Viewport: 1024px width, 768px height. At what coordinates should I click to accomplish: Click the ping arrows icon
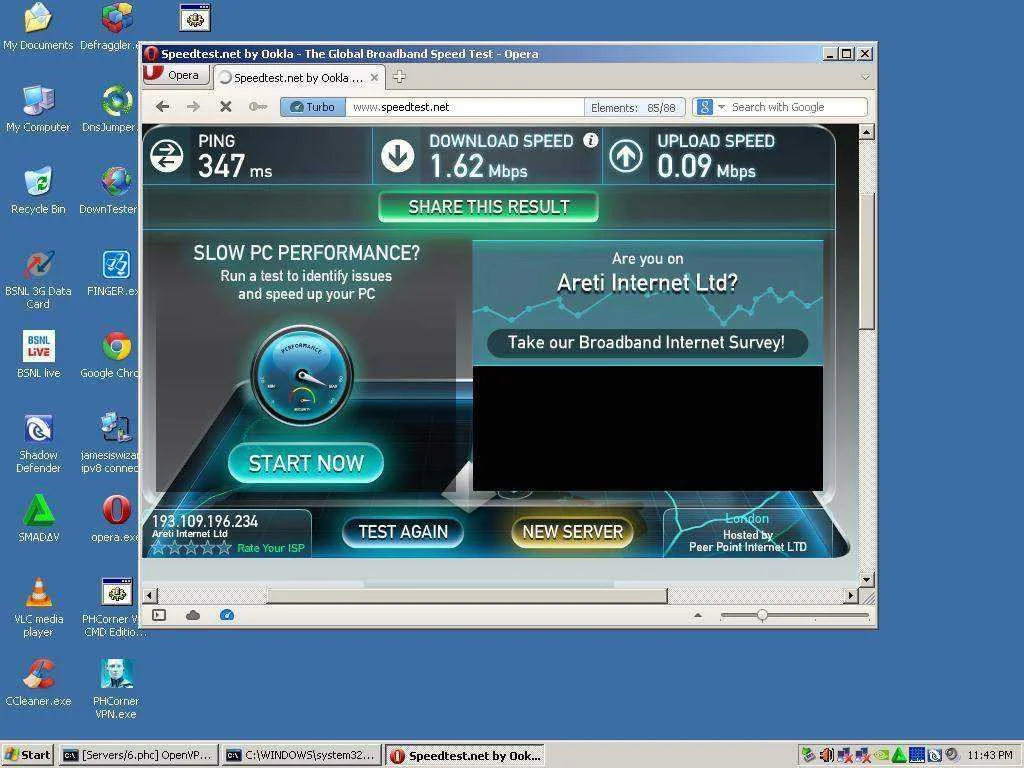[x=167, y=155]
